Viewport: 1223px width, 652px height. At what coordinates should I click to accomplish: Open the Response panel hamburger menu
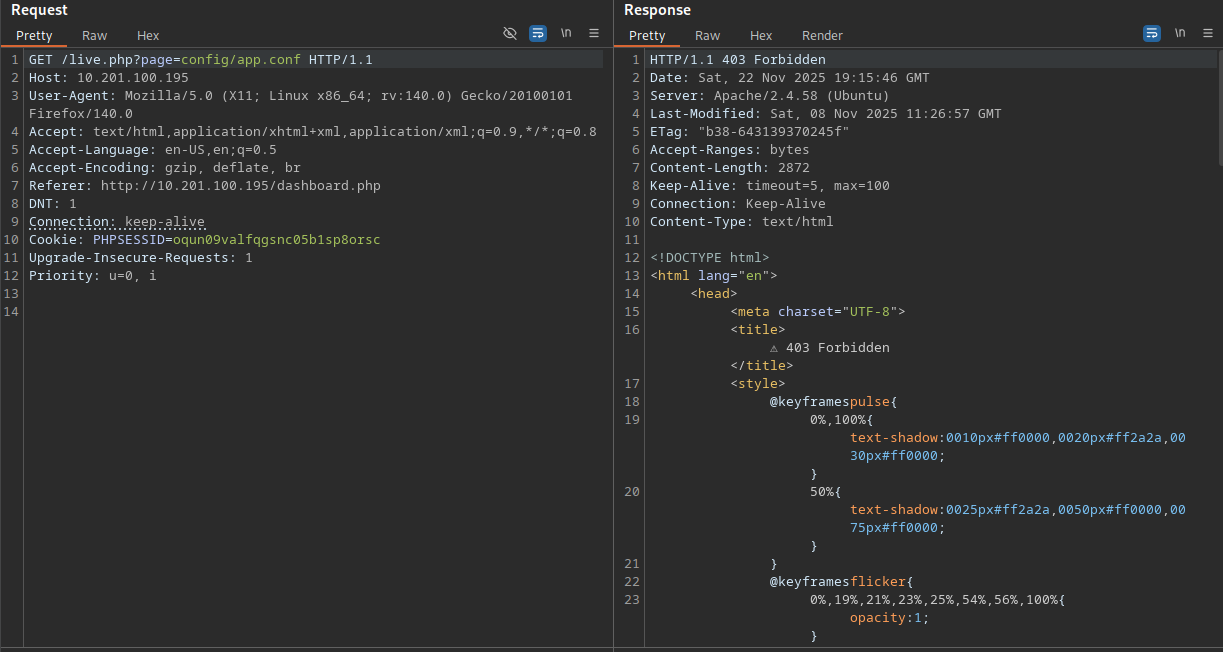1208,33
